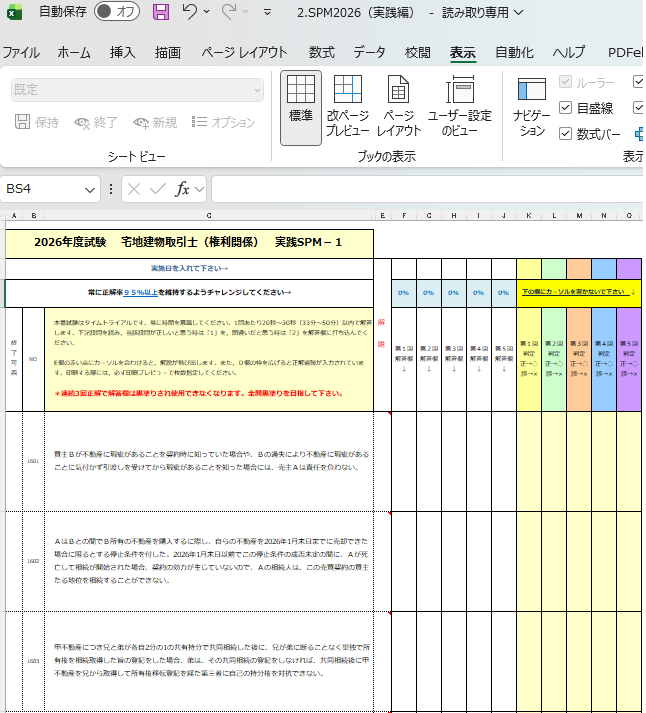Screen dimensions: 646x713
Task: Select the yellow 第1回判定 header cell
Action: pyautogui.click(x=529, y=358)
